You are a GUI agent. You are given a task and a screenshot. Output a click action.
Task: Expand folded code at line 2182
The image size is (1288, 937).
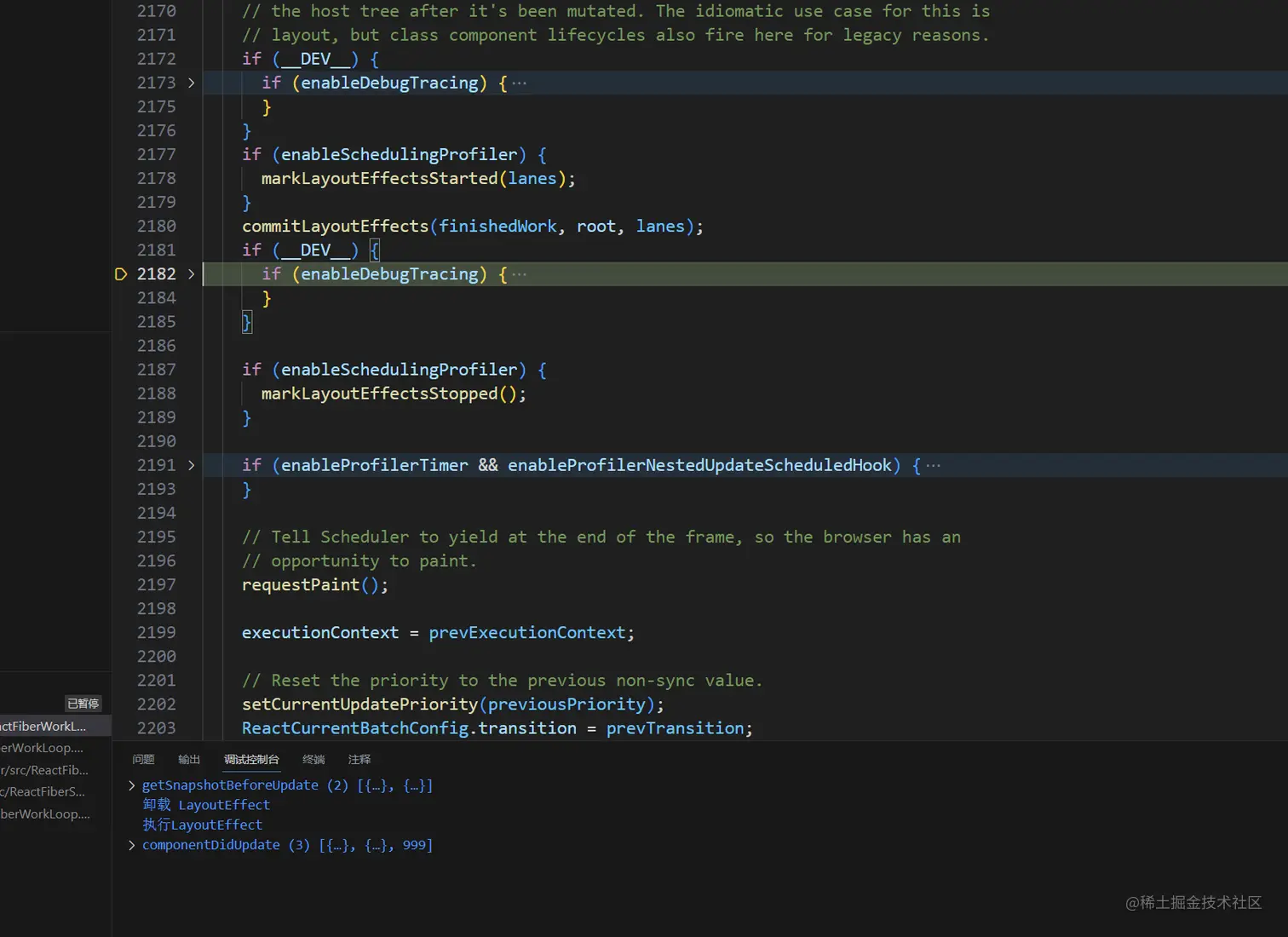(191, 274)
